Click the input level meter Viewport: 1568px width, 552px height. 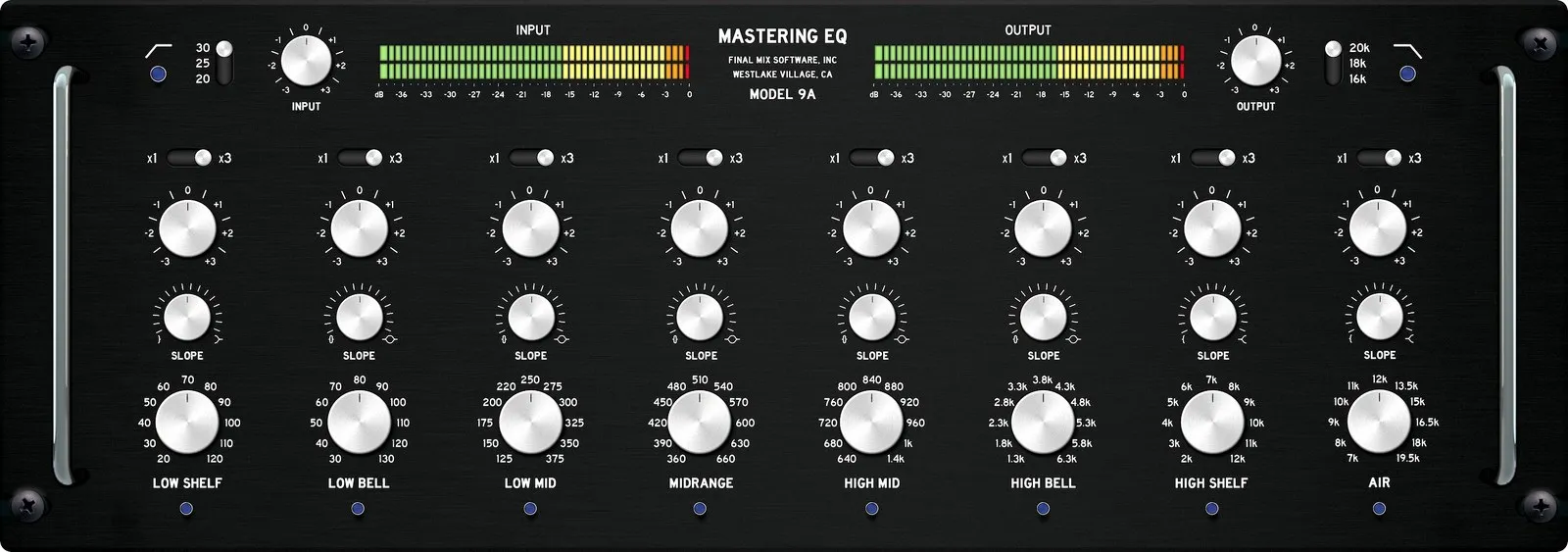point(534,62)
